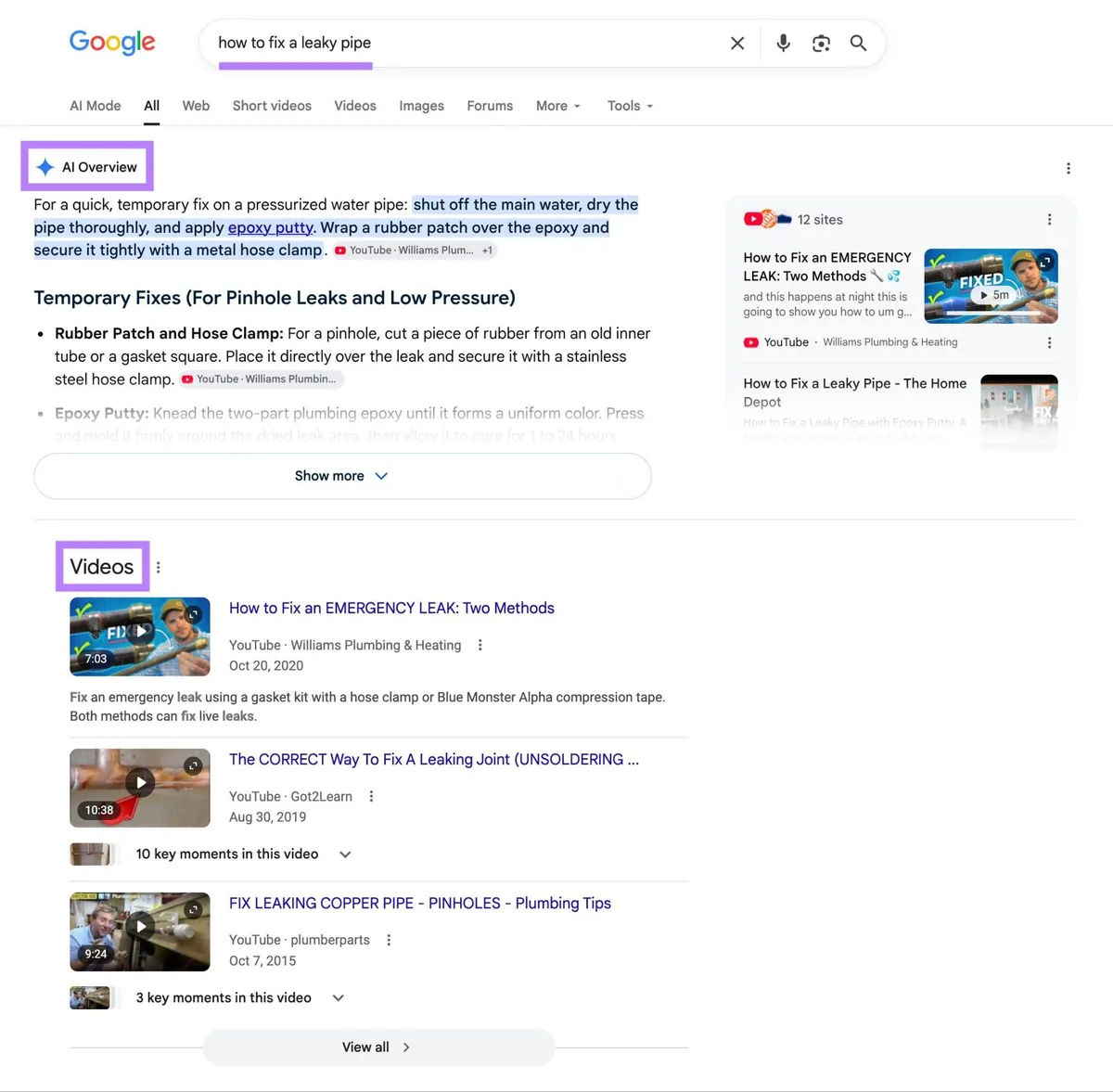Open the Videos search tab
The height and width of the screenshot is (1092, 1113).
point(355,106)
